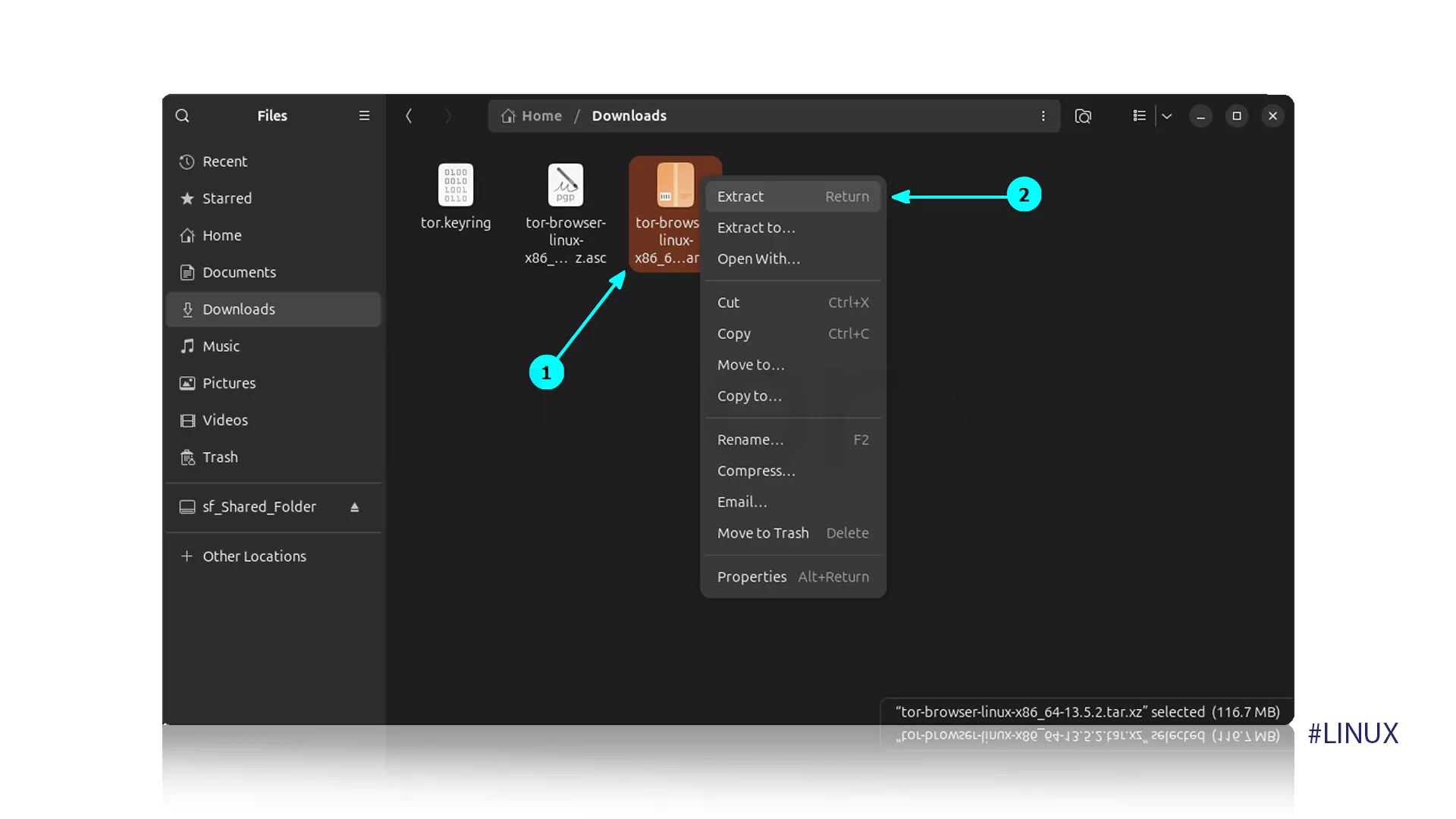Expand the view options dropdown arrow
1456x819 pixels.
(1167, 116)
